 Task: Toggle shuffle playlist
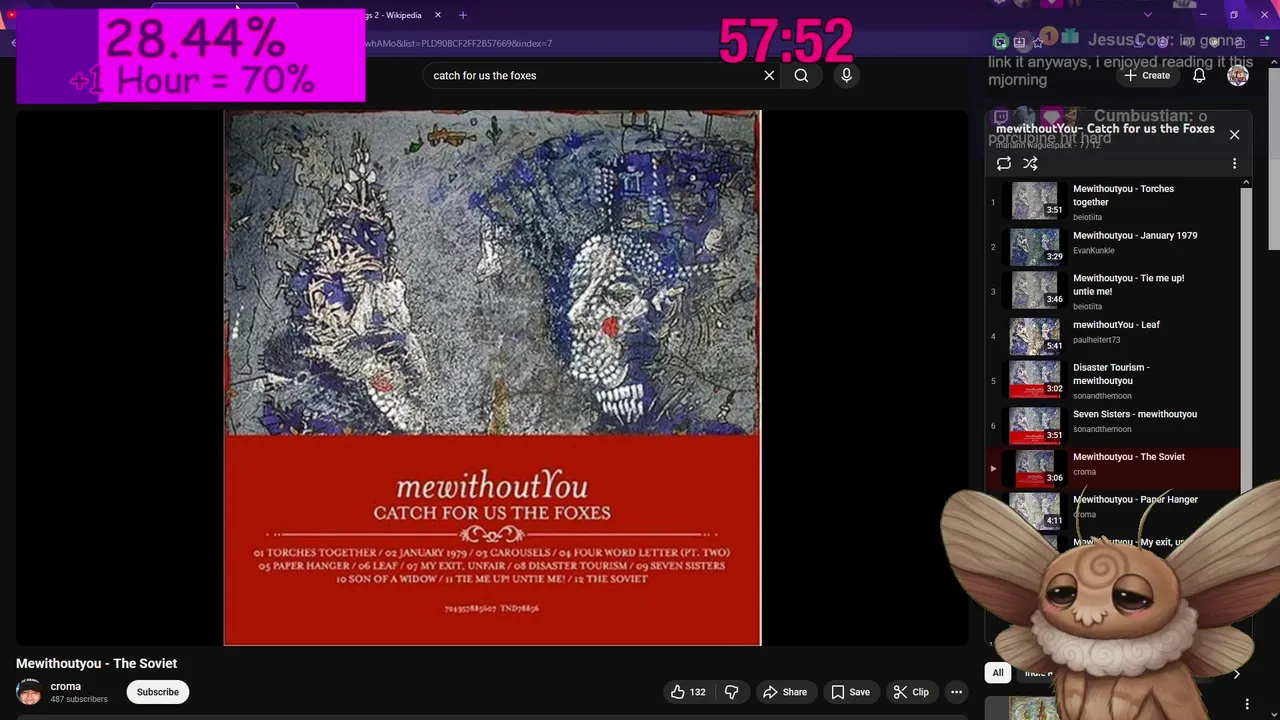pos(1030,163)
